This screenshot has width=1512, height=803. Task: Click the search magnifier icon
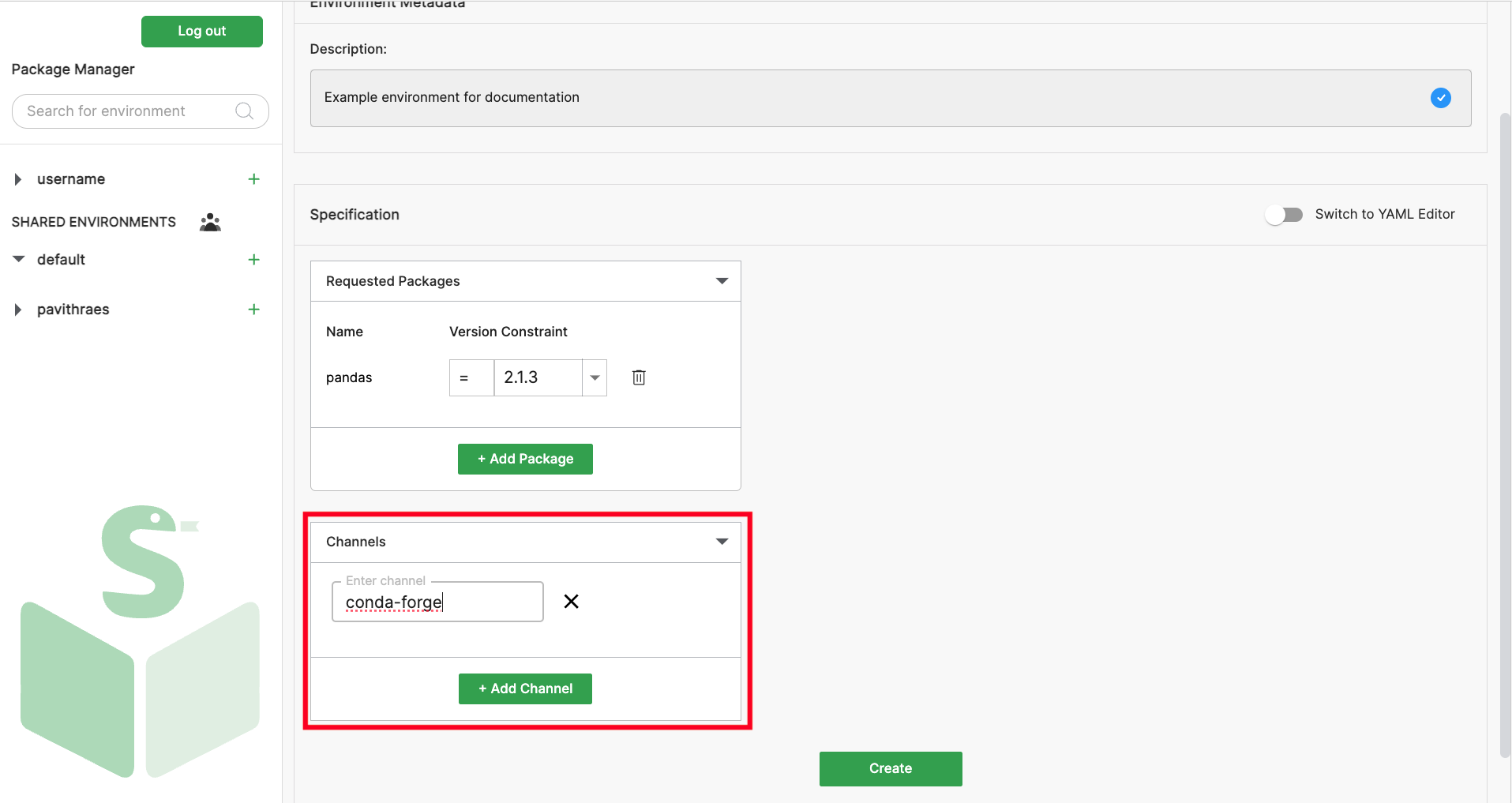(x=244, y=111)
